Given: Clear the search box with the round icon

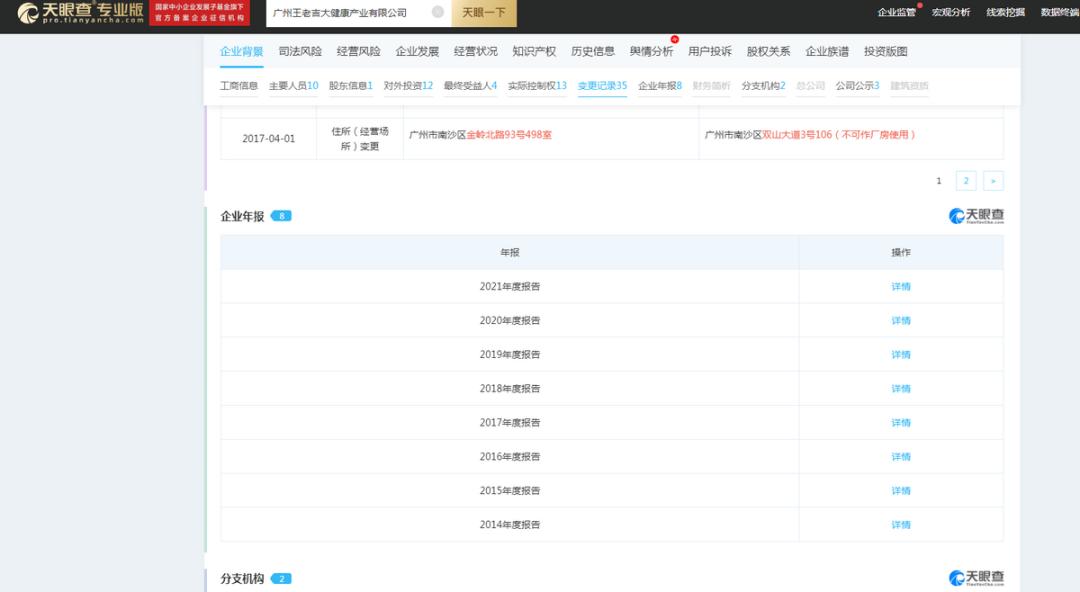Looking at the screenshot, I should 437,12.
